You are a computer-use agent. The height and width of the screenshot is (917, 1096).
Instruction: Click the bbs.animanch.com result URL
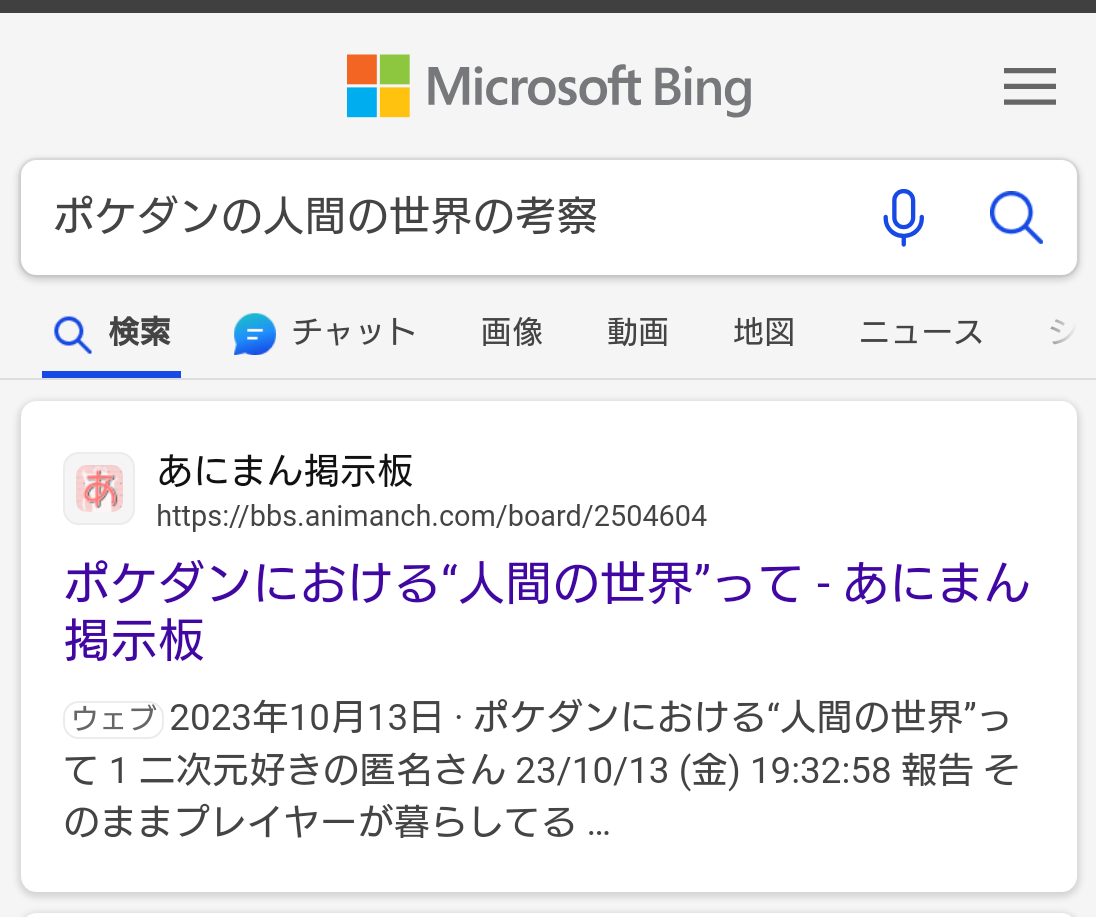[432, 516]
